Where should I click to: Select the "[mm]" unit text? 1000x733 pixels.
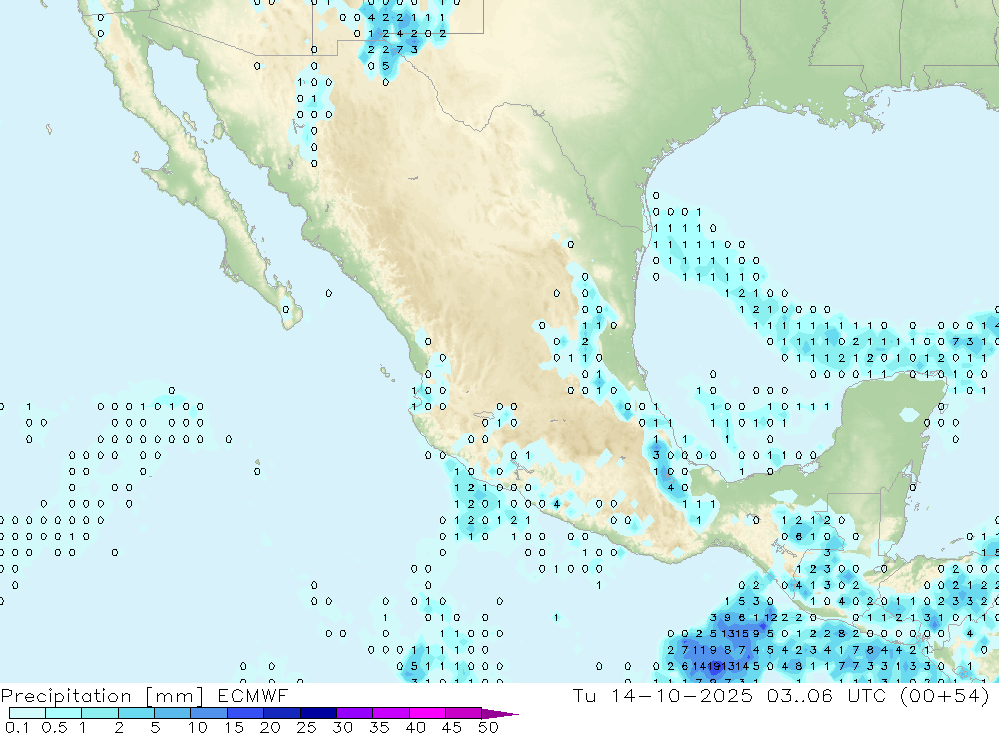175,696
